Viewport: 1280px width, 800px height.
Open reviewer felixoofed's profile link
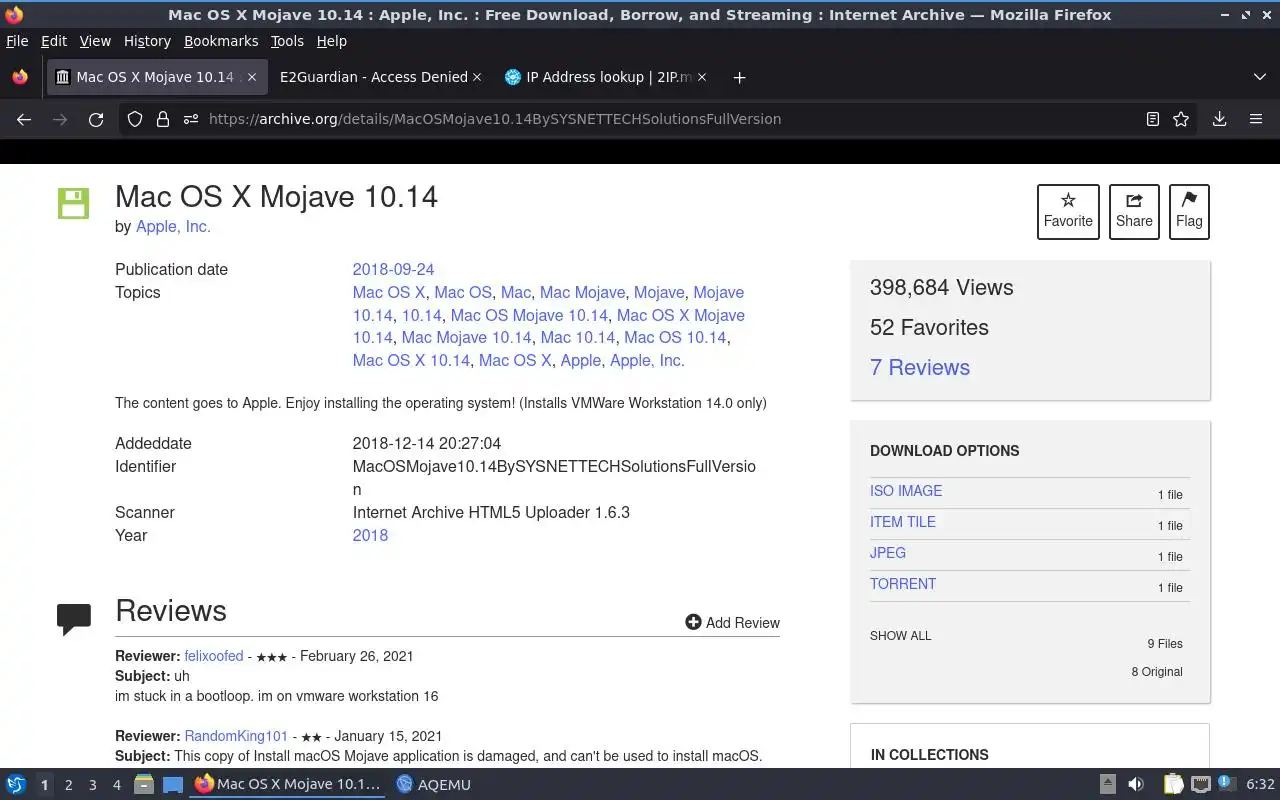(x=214, y=656)
